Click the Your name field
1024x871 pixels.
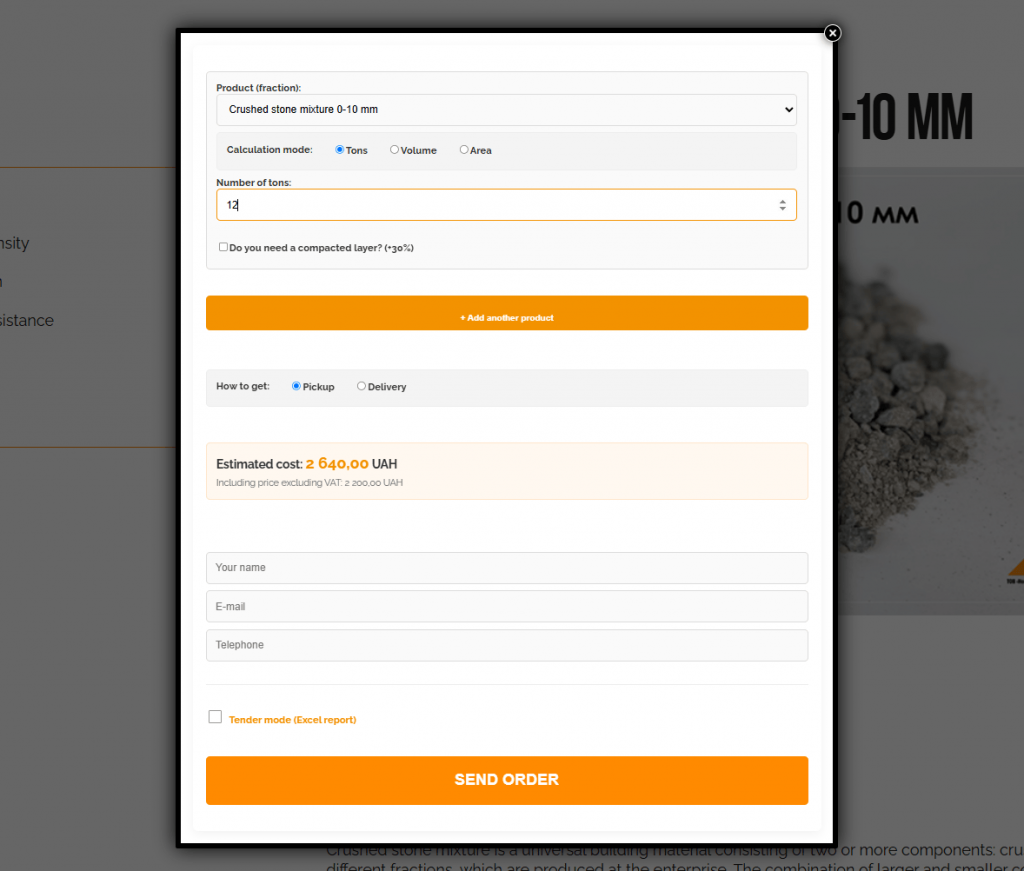(x=507, y=568)
